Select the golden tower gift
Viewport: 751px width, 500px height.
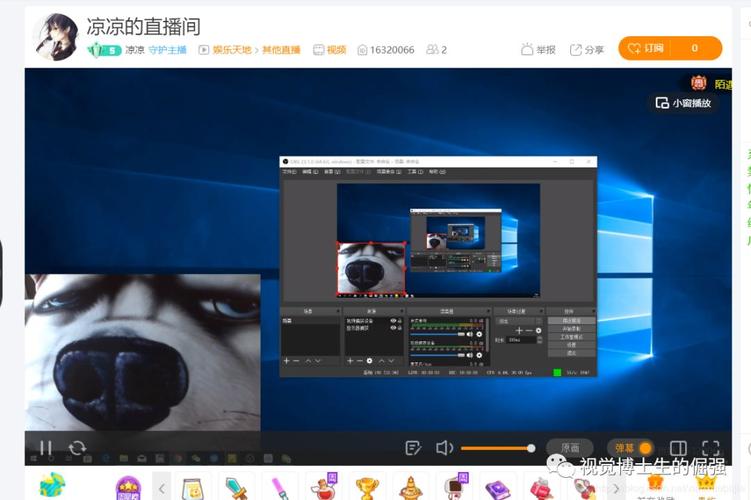[410, 489]
